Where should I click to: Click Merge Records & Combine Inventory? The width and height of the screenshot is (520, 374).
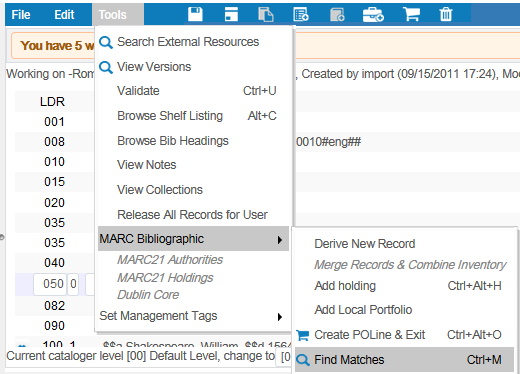click(x=410, y=265)
